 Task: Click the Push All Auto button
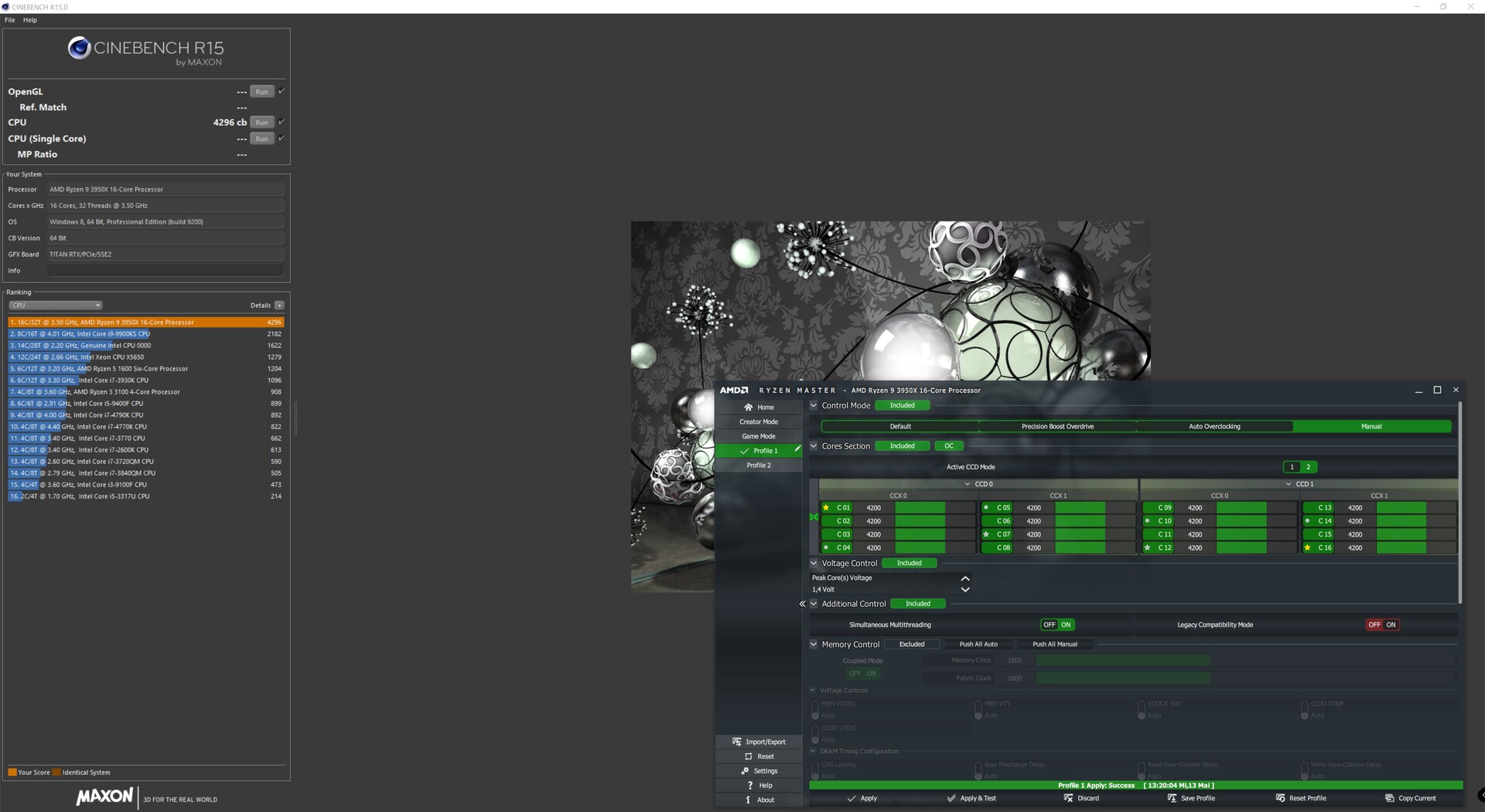[978, 644]
